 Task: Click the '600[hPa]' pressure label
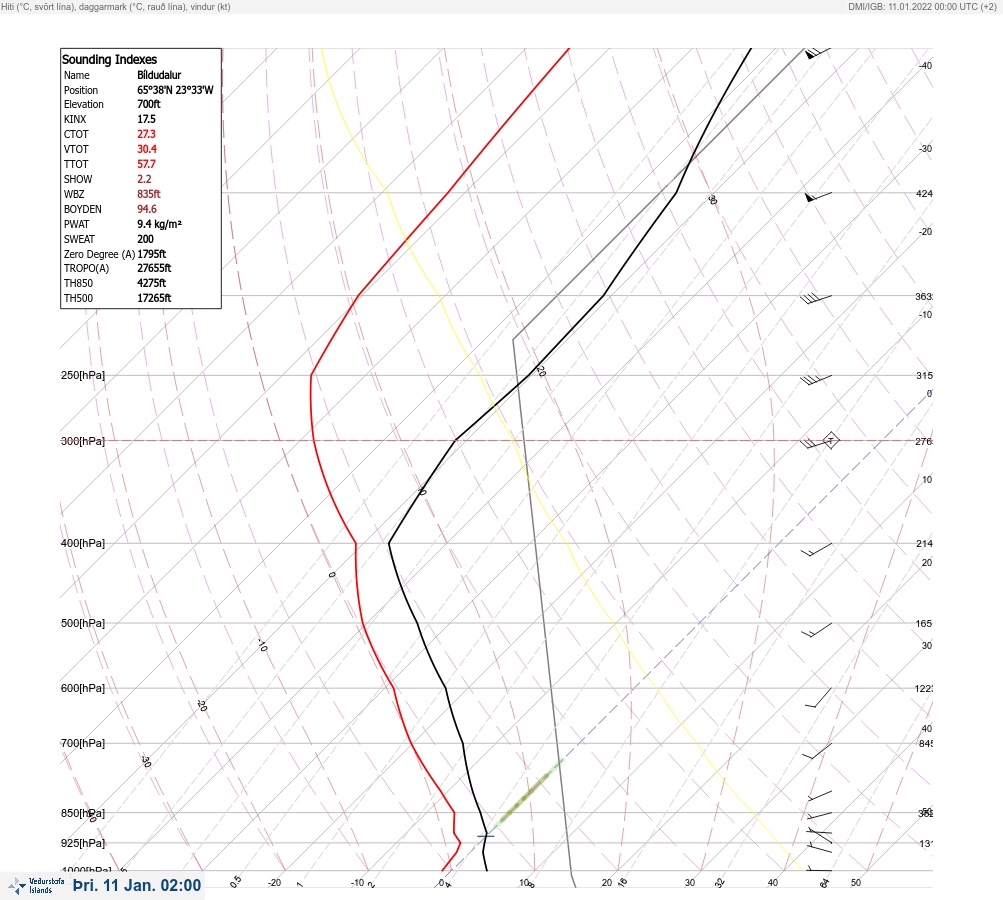[83, 688]
